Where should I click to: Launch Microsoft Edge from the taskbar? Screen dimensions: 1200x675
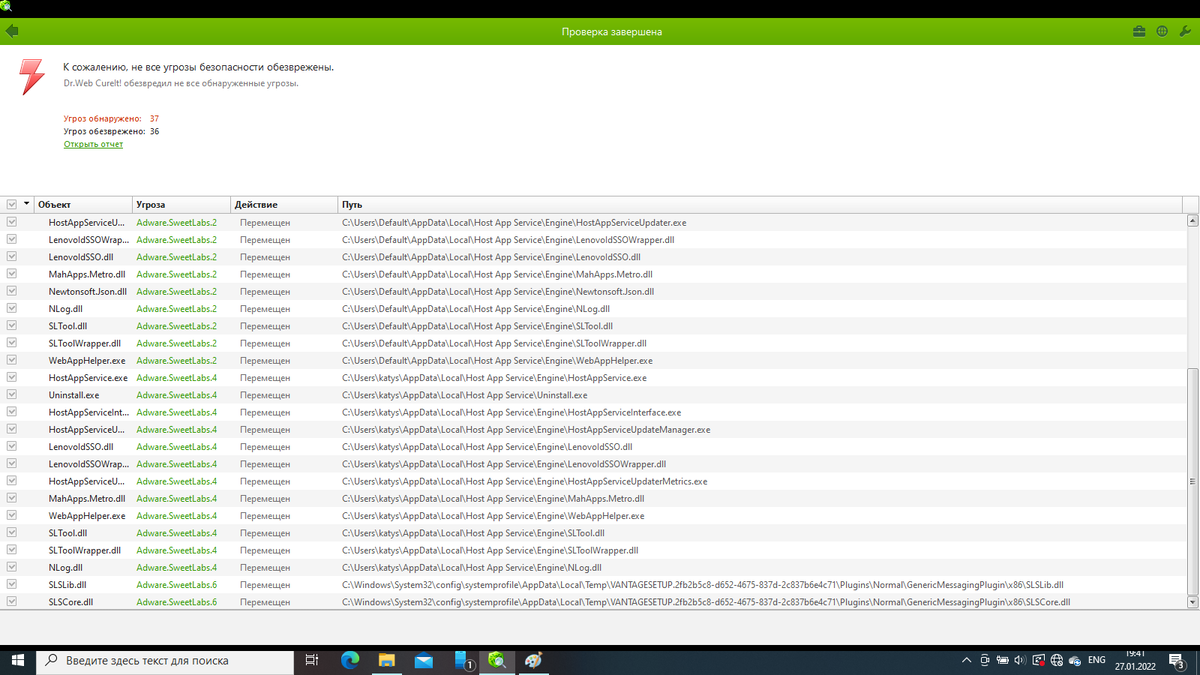[x=350, y=660]
